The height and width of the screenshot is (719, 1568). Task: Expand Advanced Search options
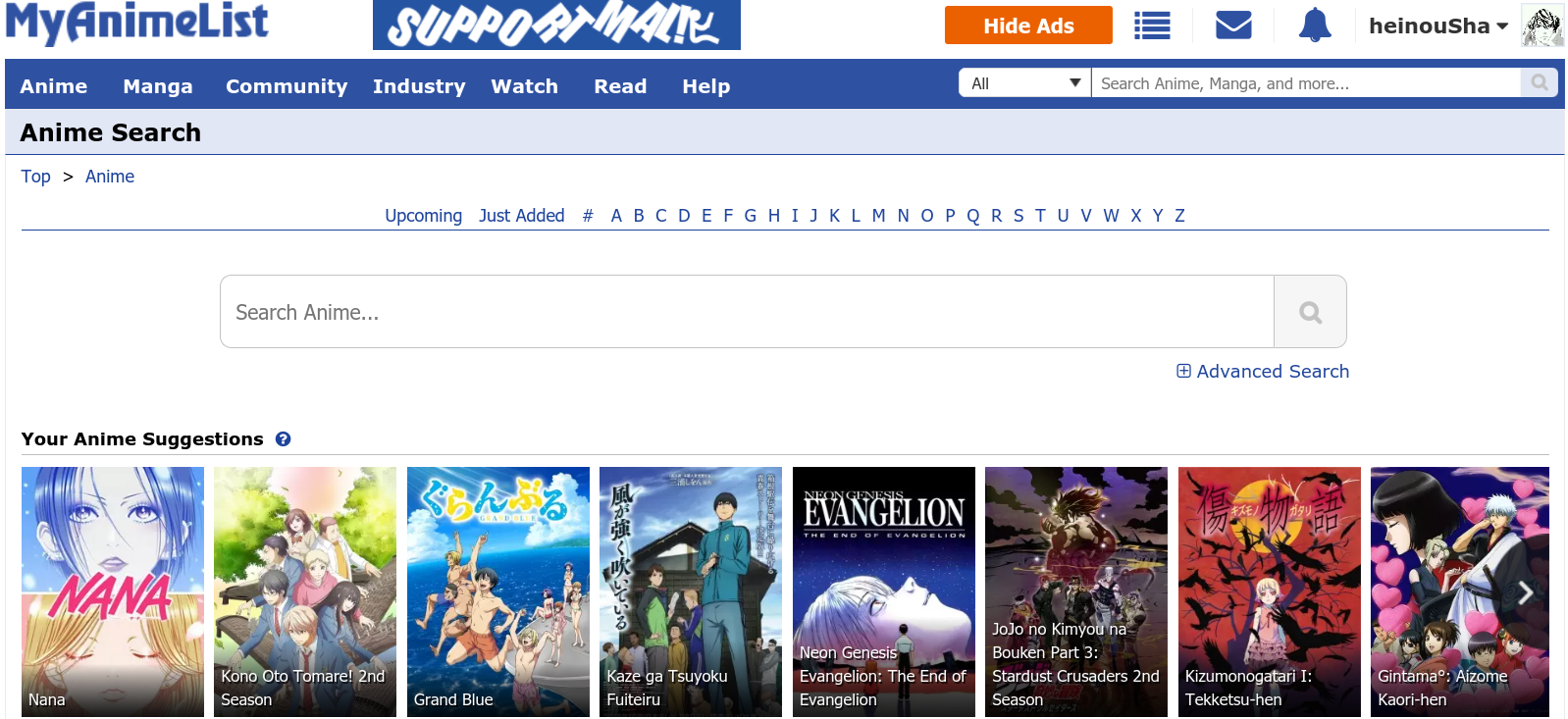tap(1263, 372)
